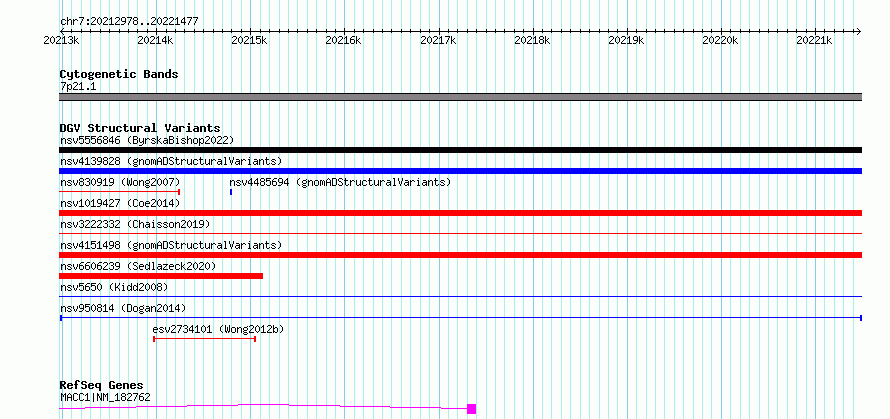Viewport: 890px width, 419px height.
Task: Select the DGV Structural Variants track title
Action: click(140, 128)
